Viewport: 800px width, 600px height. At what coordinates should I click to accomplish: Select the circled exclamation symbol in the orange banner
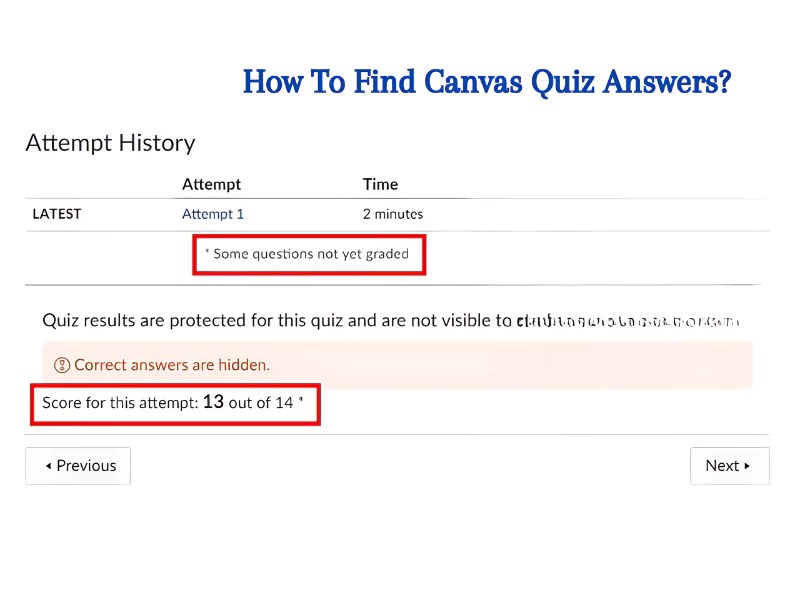[62, 365]
